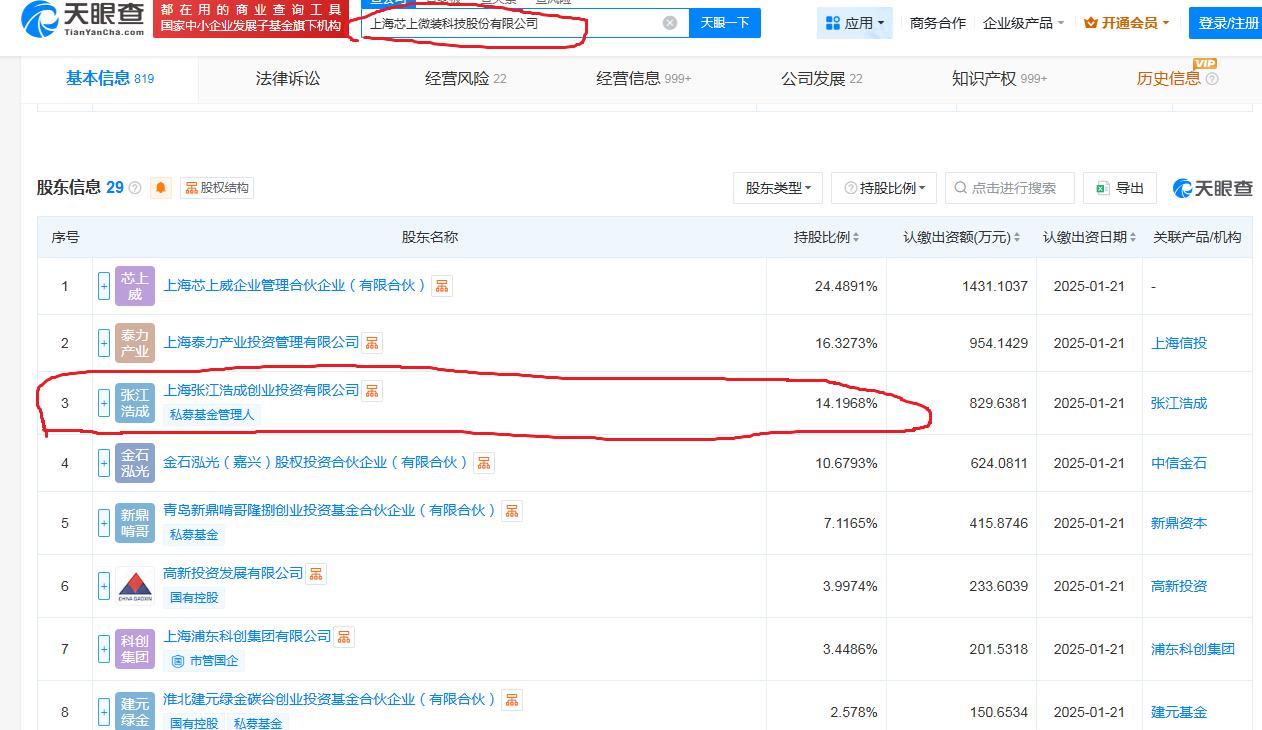Switch to the 历史信息 tab

coord(1177,78)
